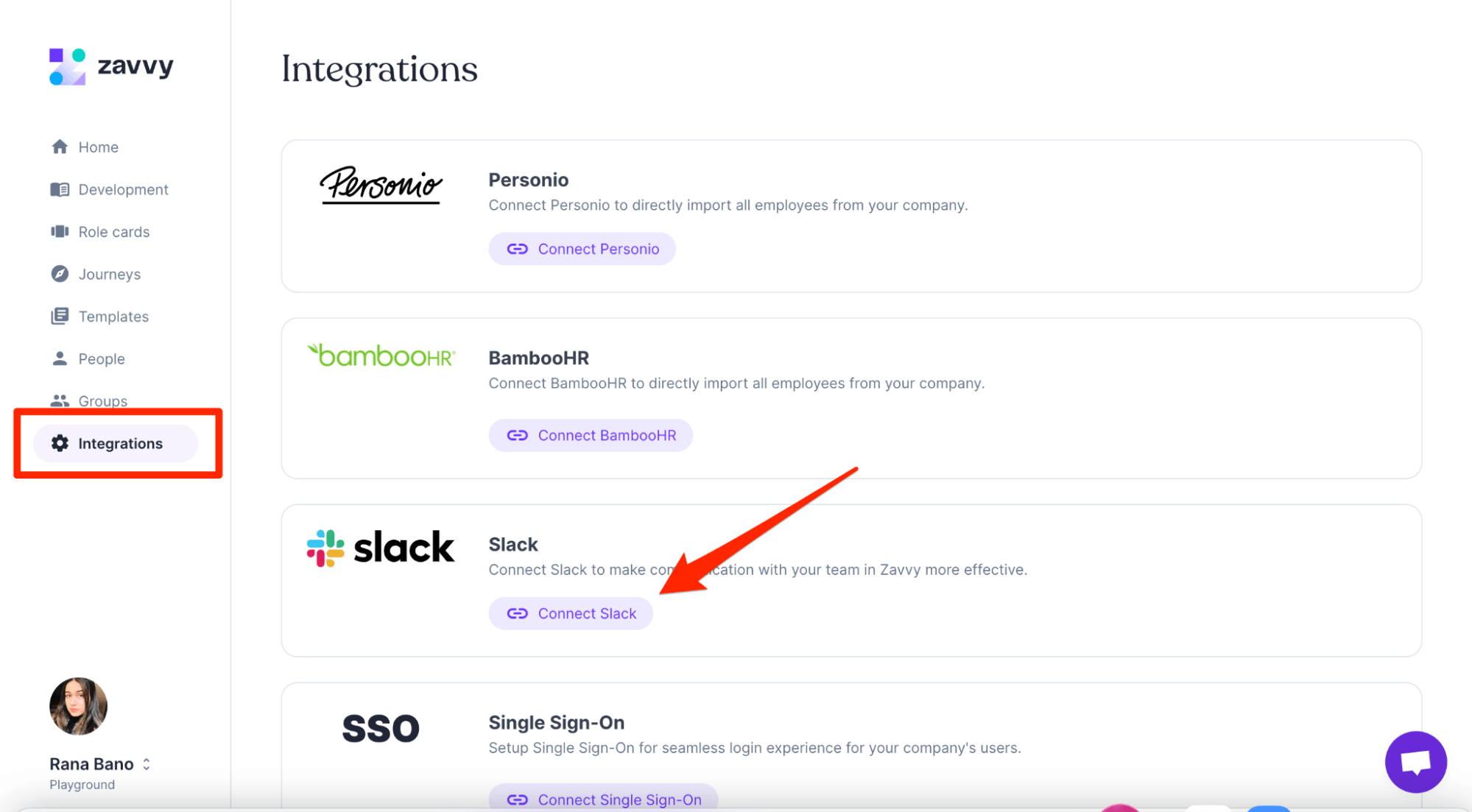Screen dimensions: 1472x812
Task: Open the Groups menu item
Action: pos(102,401)
